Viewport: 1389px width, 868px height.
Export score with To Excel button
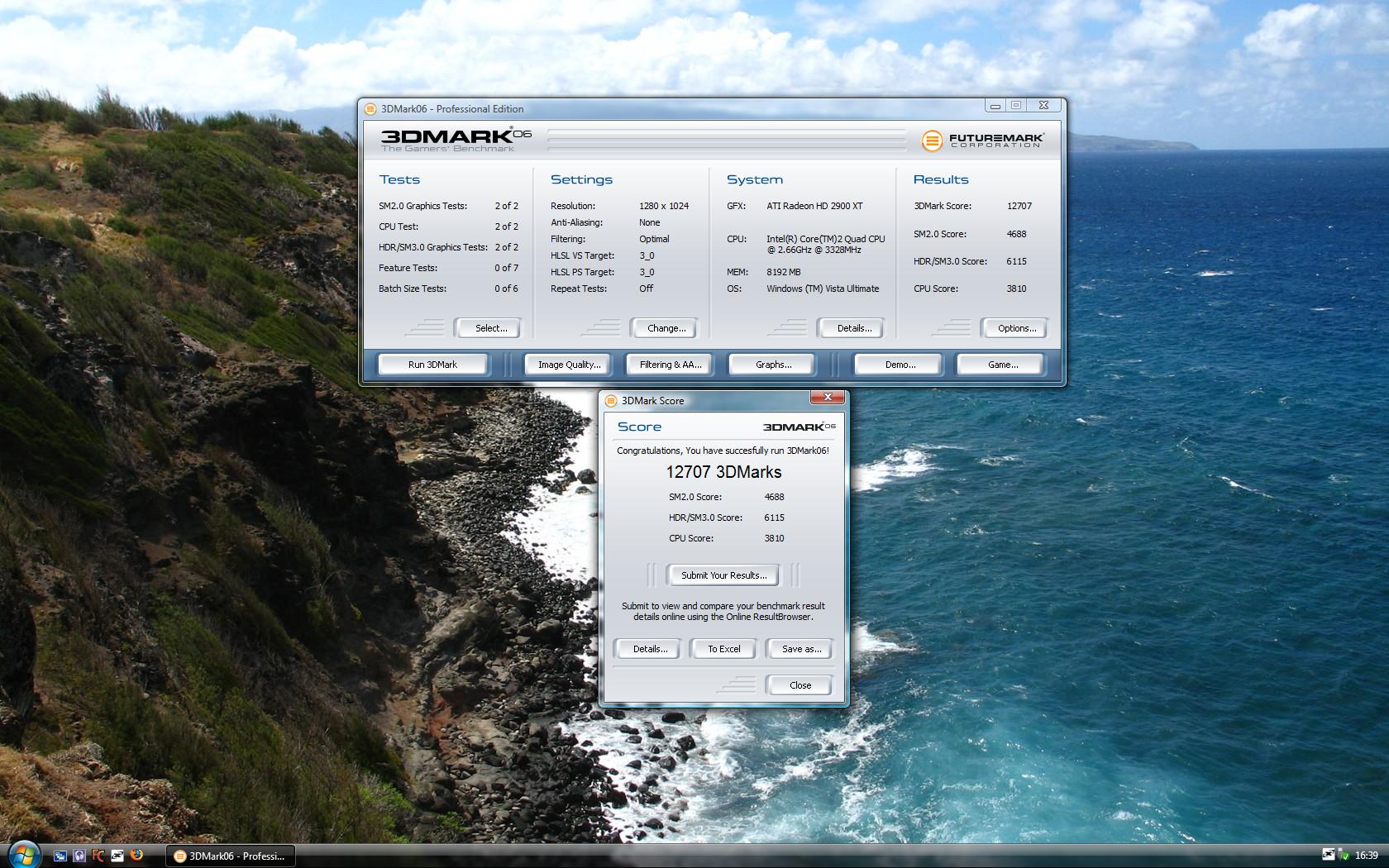tap(723, 649)
